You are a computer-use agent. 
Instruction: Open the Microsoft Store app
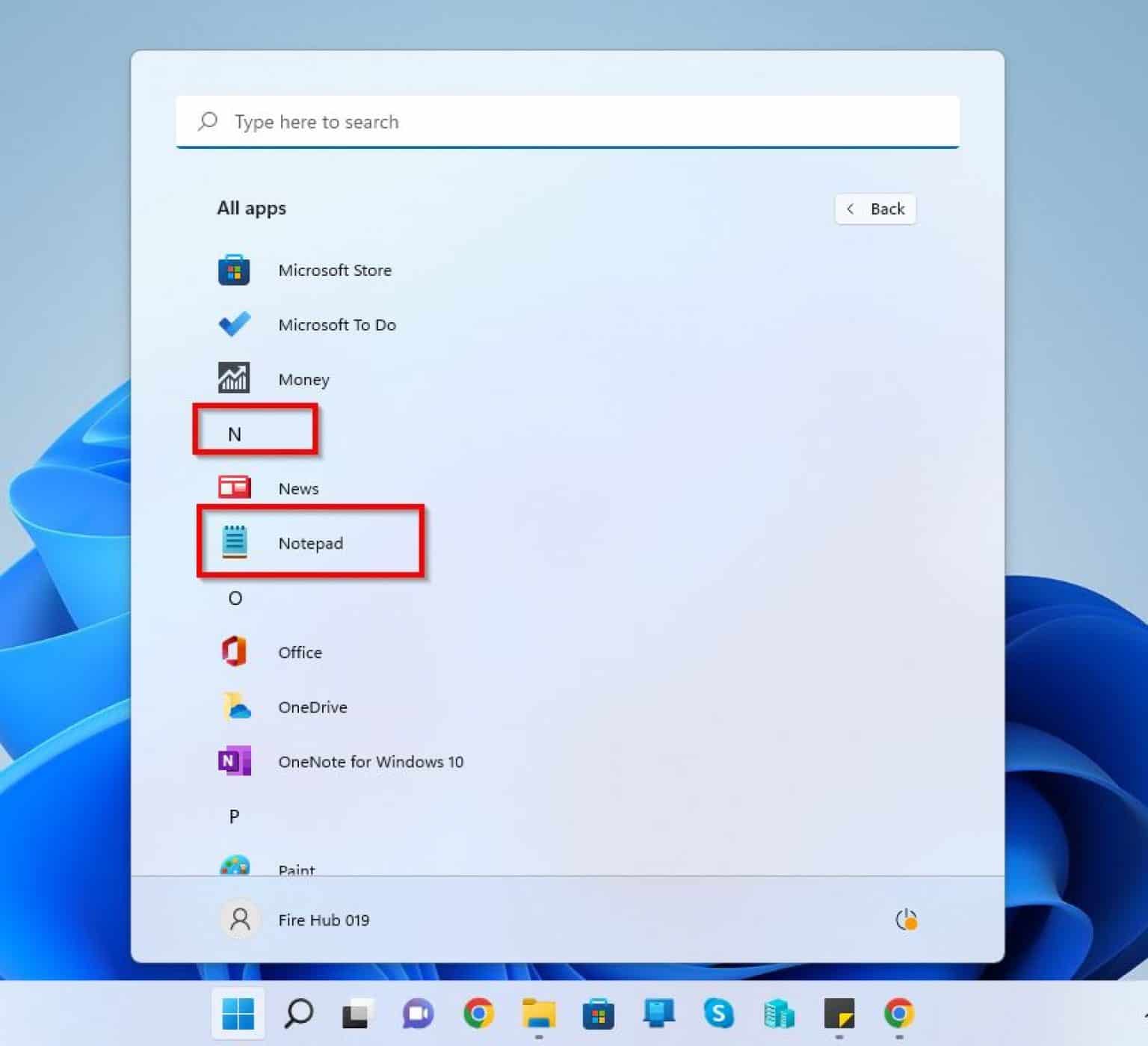coord(335,270)
